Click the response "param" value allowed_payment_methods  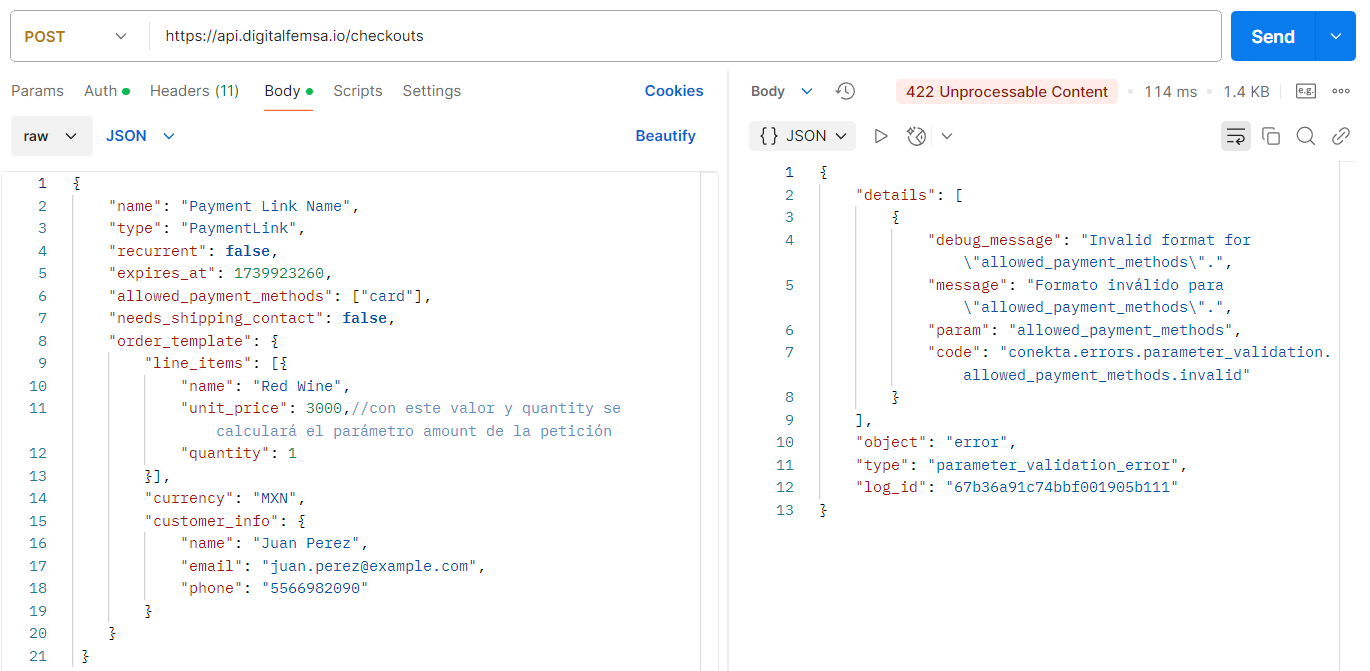(1122, 330)
